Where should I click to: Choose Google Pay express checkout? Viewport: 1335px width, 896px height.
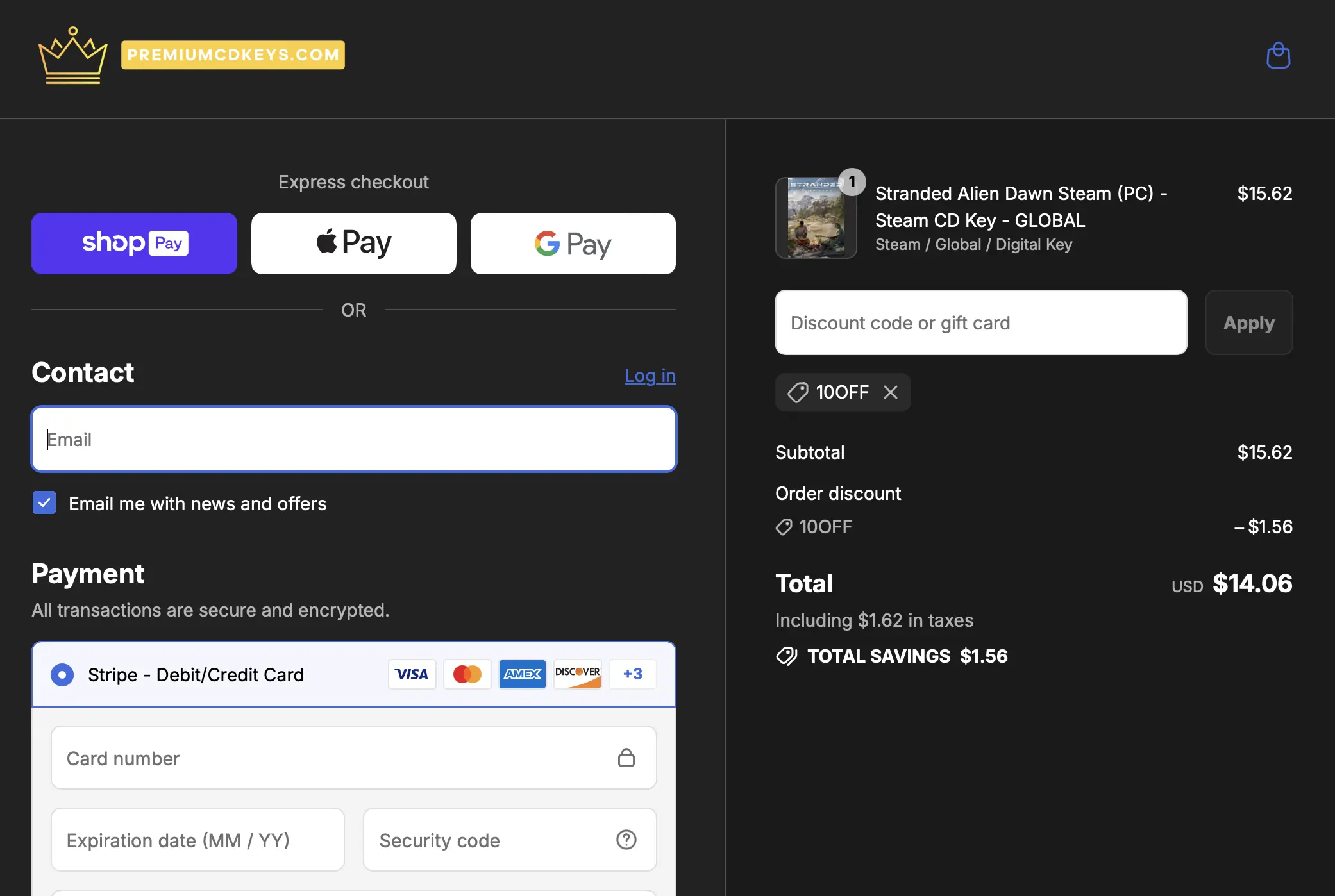[573, 244]
